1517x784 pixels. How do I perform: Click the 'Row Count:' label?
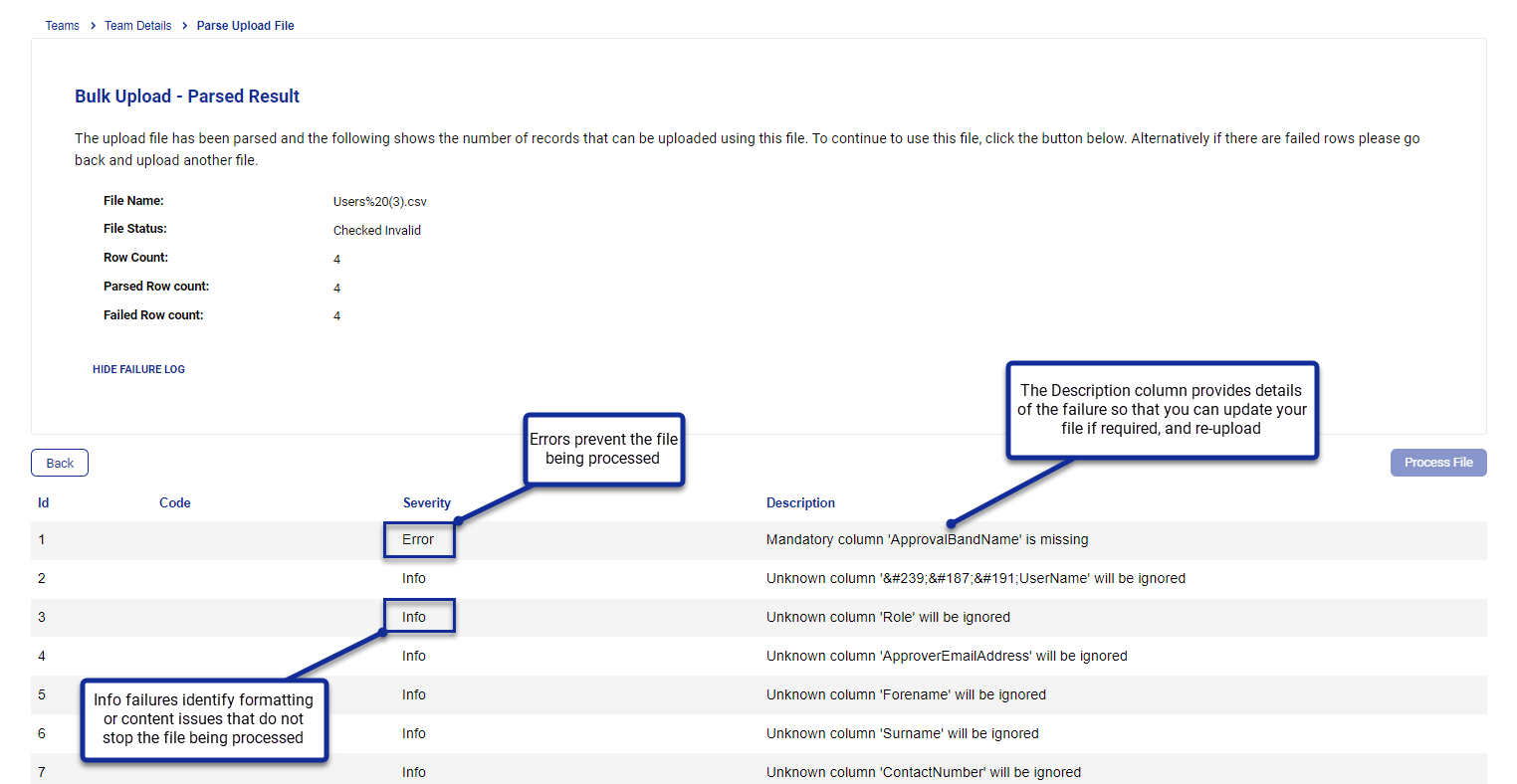pos(135,257)
